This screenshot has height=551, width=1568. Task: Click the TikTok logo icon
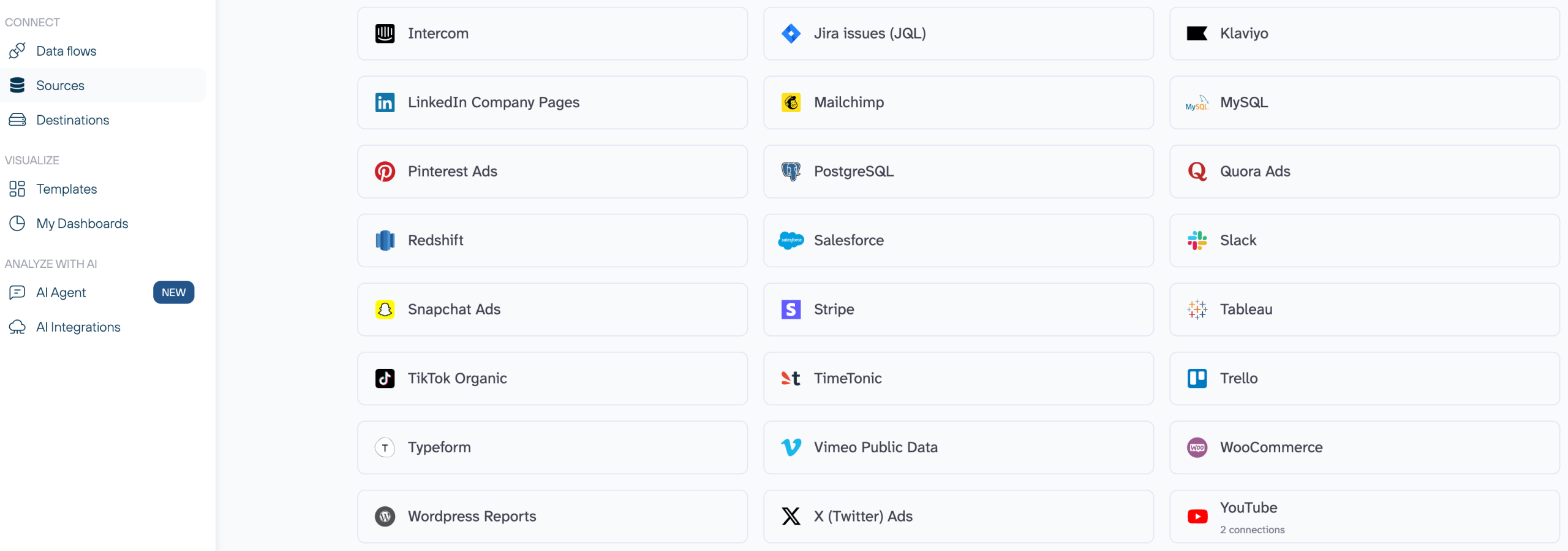pos(385,378)
